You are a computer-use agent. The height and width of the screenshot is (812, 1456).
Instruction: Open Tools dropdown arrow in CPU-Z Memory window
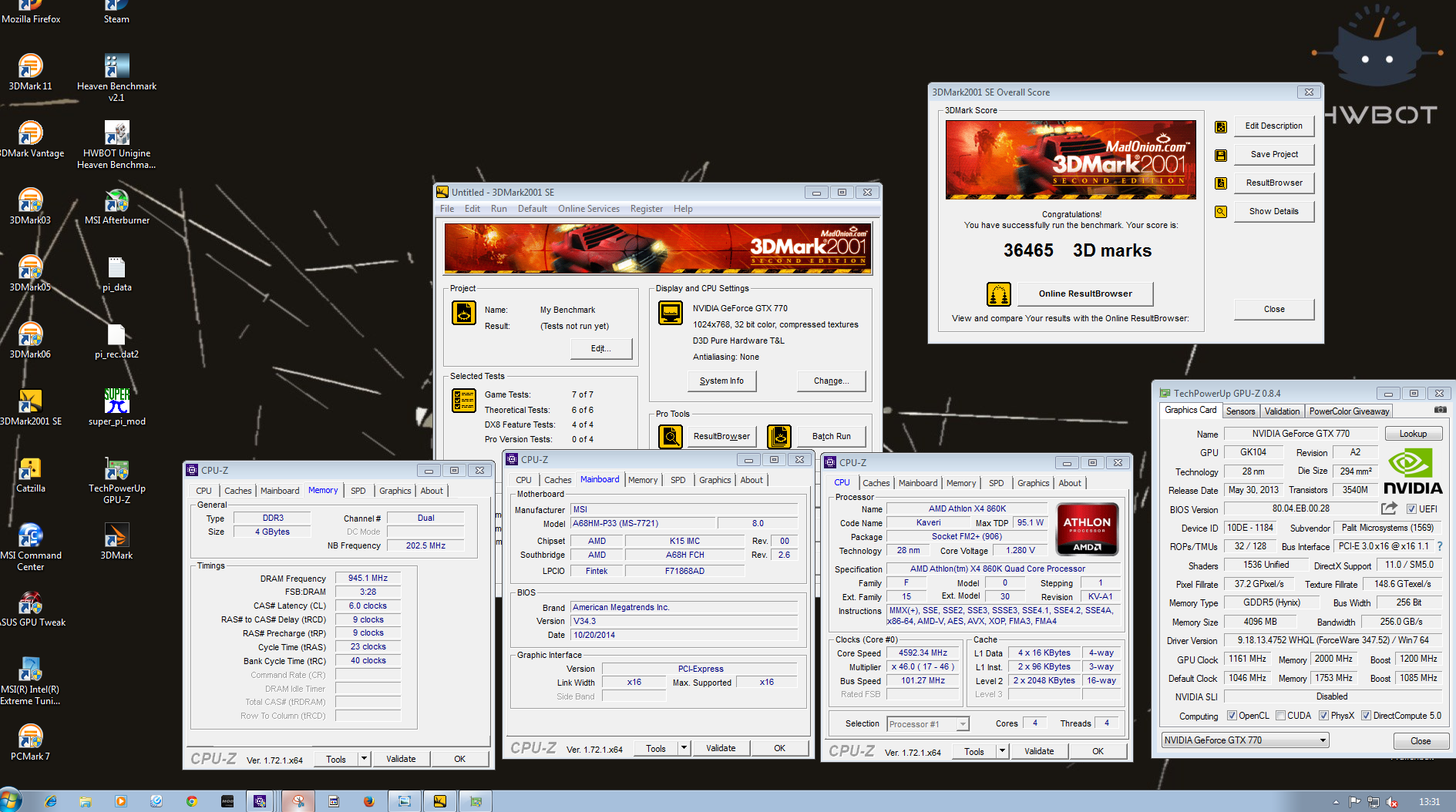click(364, 759)
